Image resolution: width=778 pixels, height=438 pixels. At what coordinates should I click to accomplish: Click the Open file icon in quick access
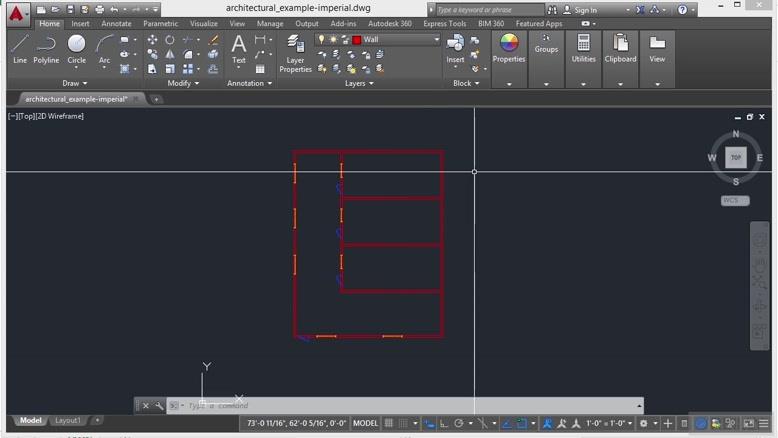click(56, 9)
